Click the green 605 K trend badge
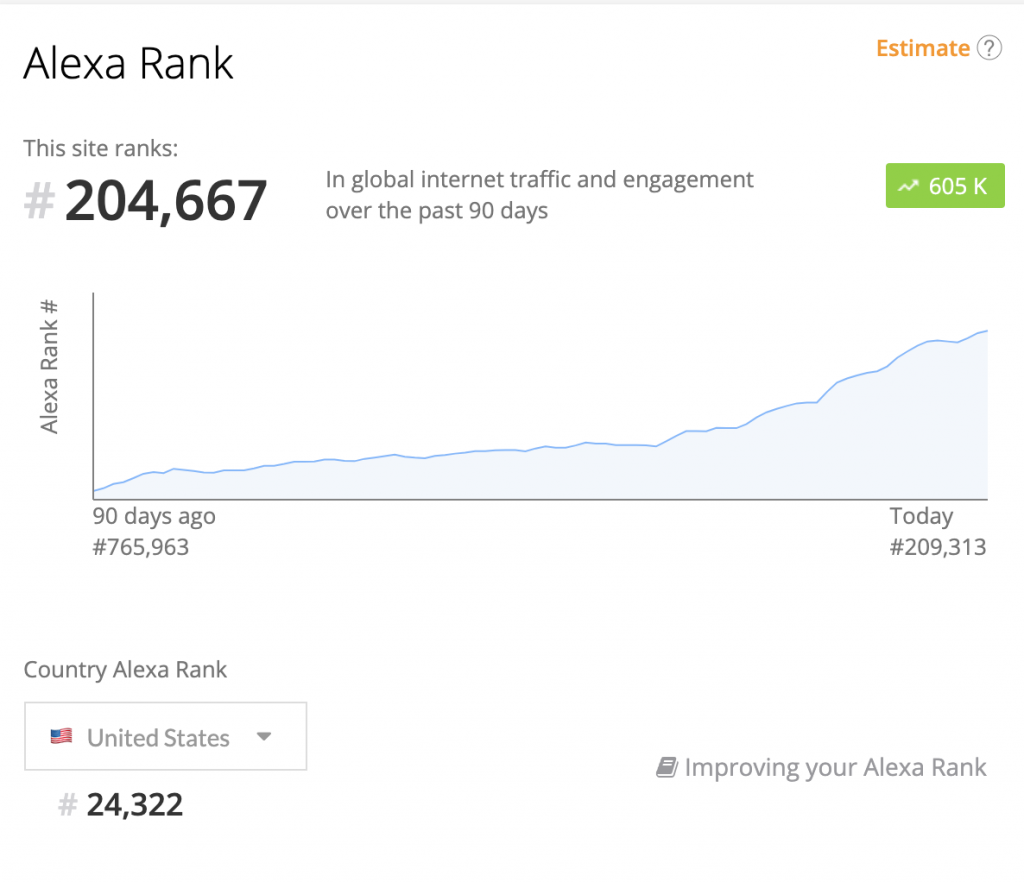Image resolution: width=1024 pixels, height=882 pixels. click(x=945, y=185)
